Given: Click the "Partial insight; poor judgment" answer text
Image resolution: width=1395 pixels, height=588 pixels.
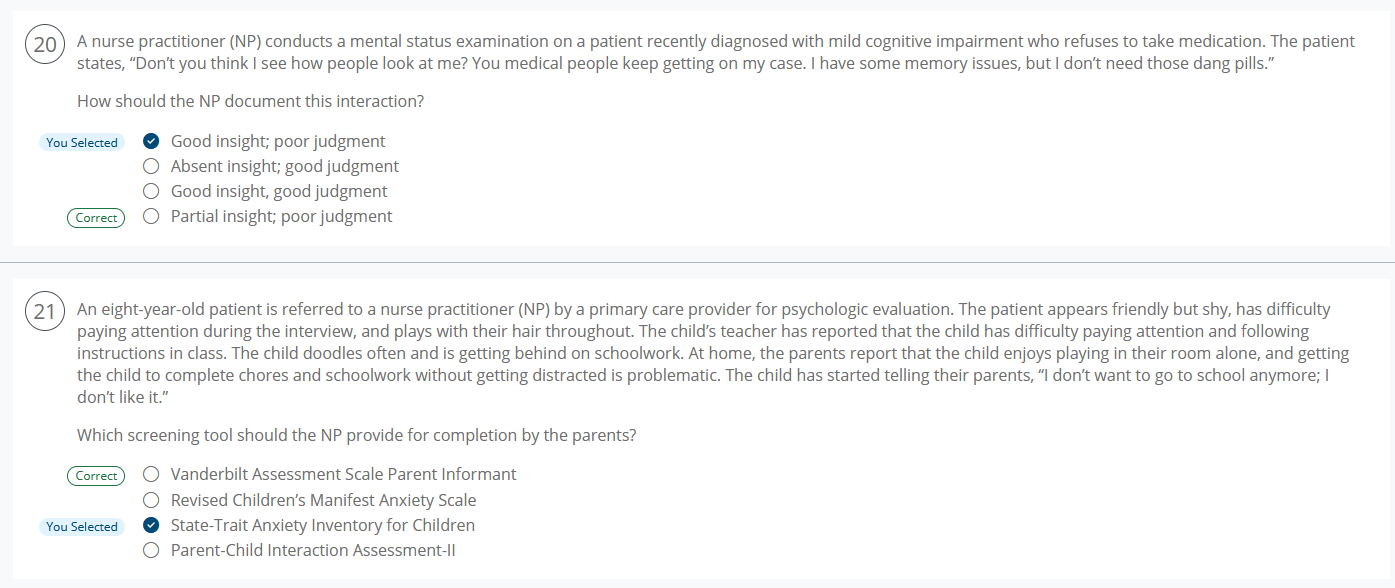Looking at the screenshot, I should [281, 216].
